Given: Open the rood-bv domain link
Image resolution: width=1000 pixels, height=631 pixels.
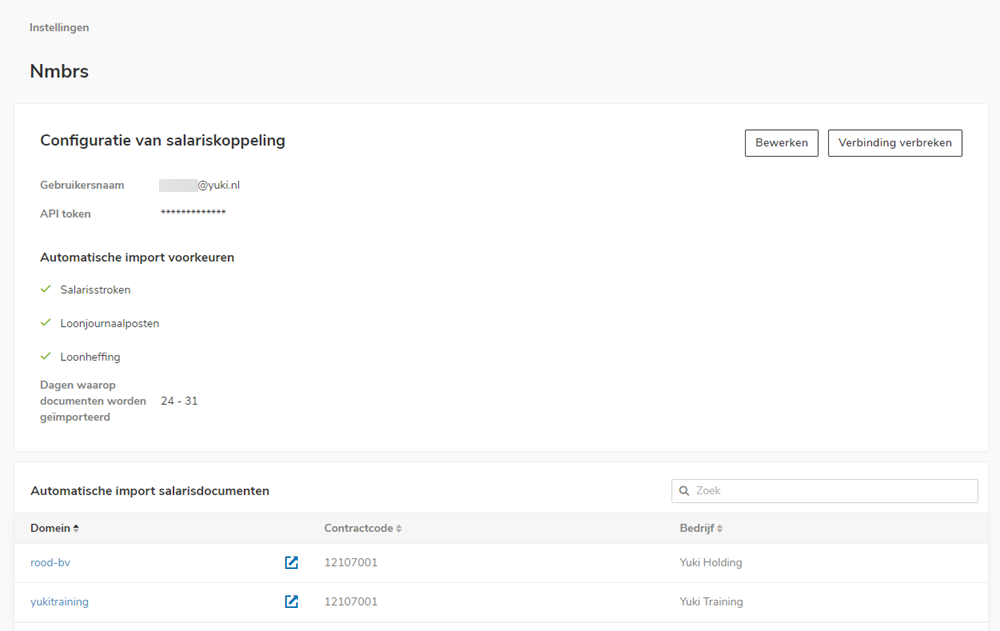Looking at the screenshot, I should pos(50,562).
